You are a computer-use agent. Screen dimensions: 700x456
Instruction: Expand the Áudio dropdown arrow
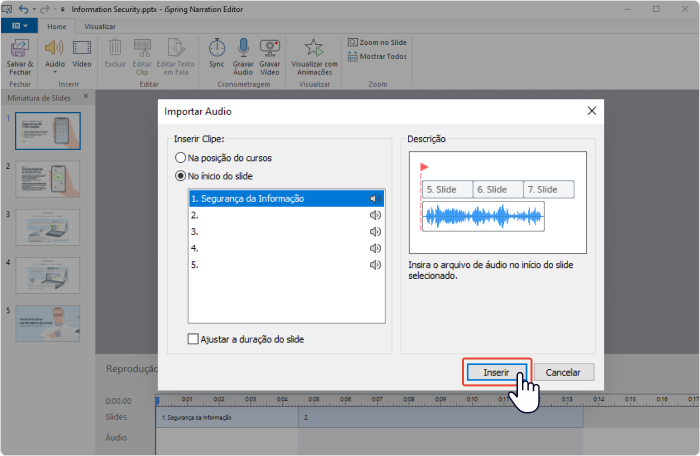(55, 72)
